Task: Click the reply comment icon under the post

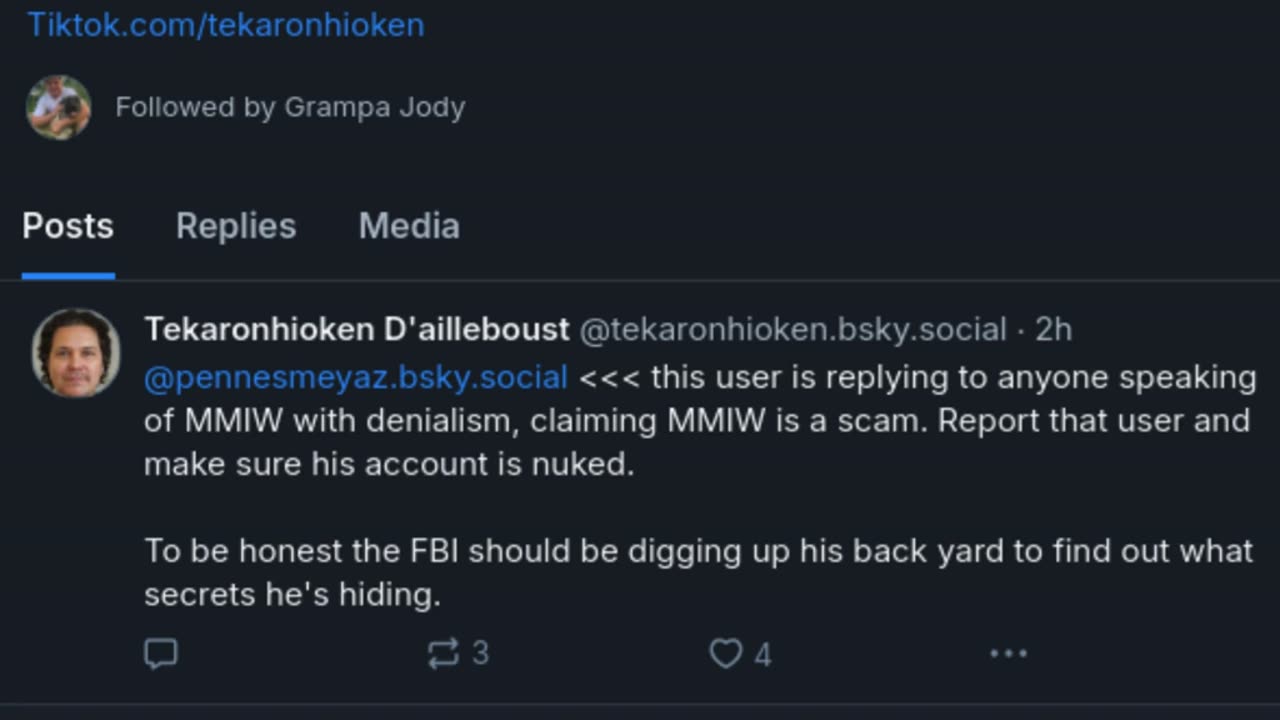Action: pos(161,654)
